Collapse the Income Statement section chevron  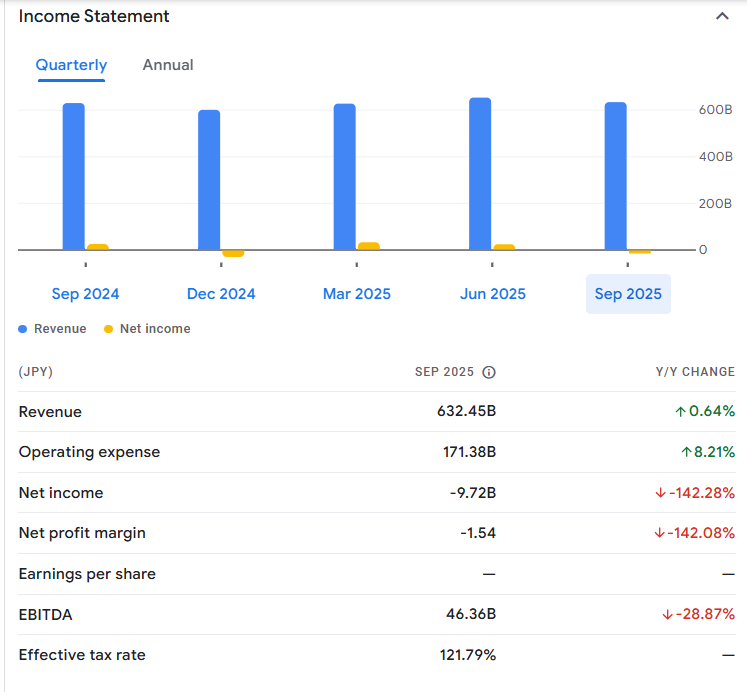(722, 17)
